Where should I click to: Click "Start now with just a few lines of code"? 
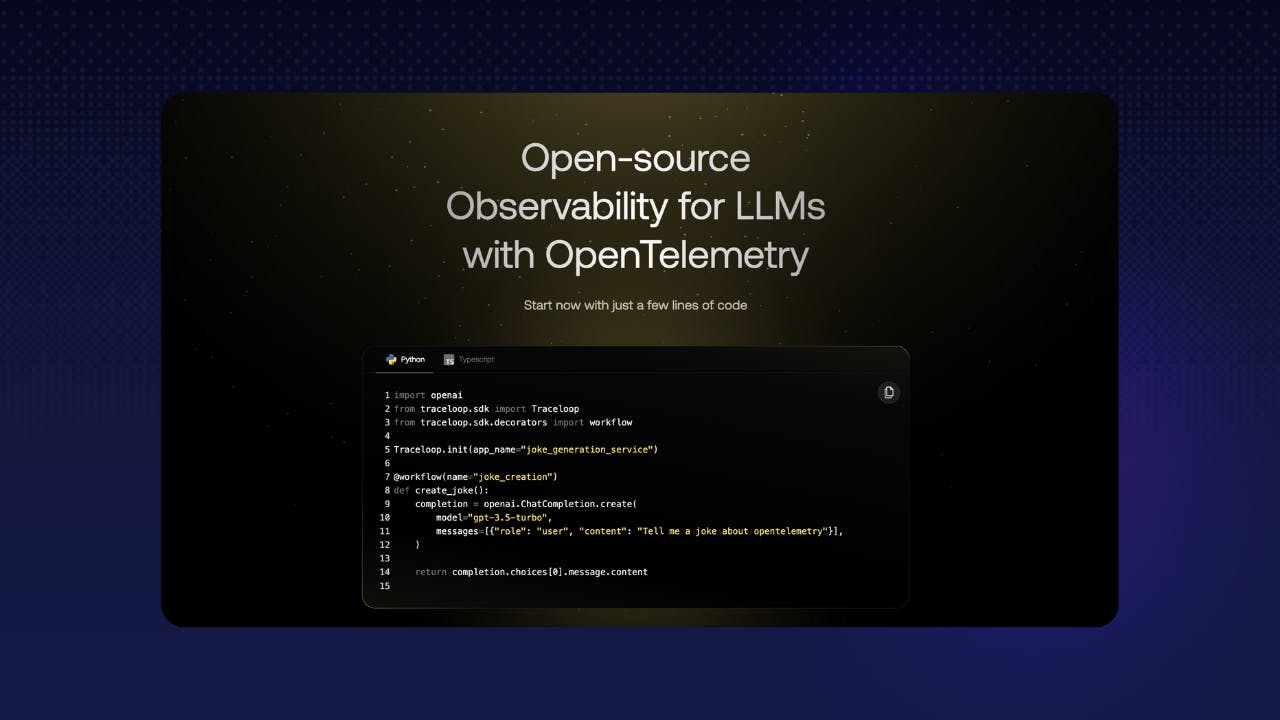[635, 305]
